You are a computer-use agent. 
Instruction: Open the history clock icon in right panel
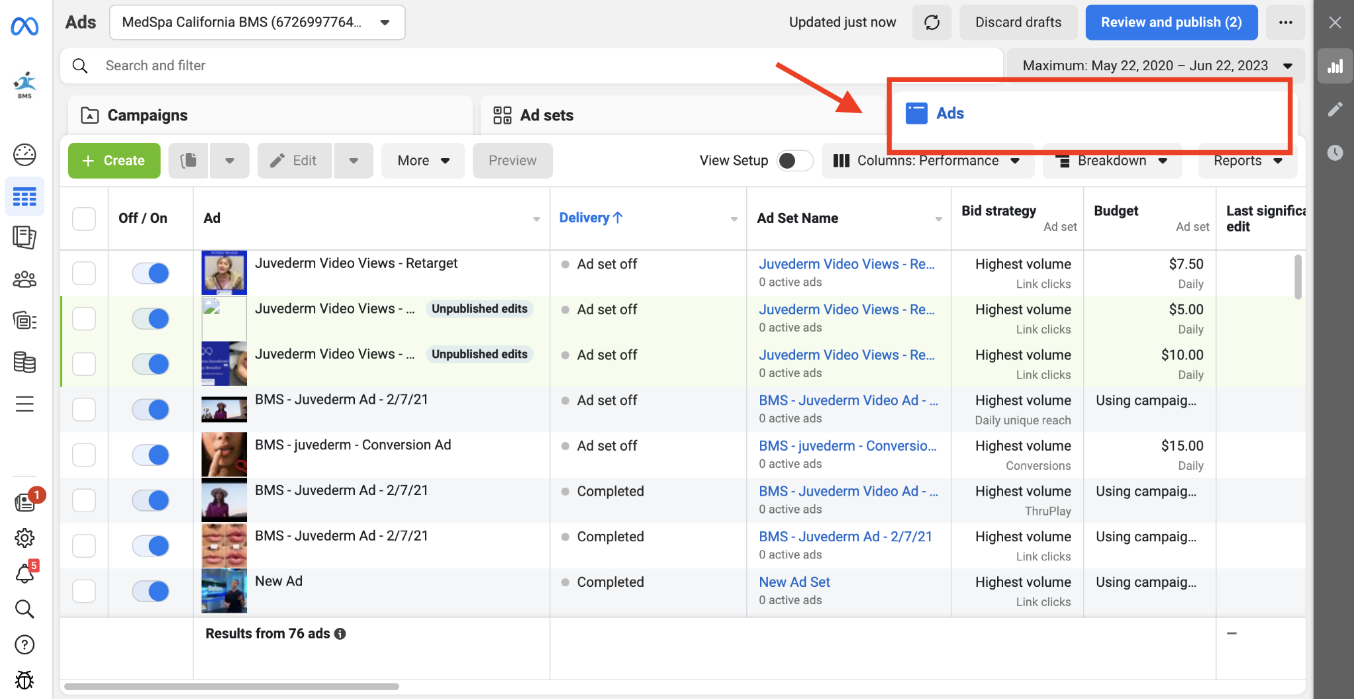point(1335,152)
